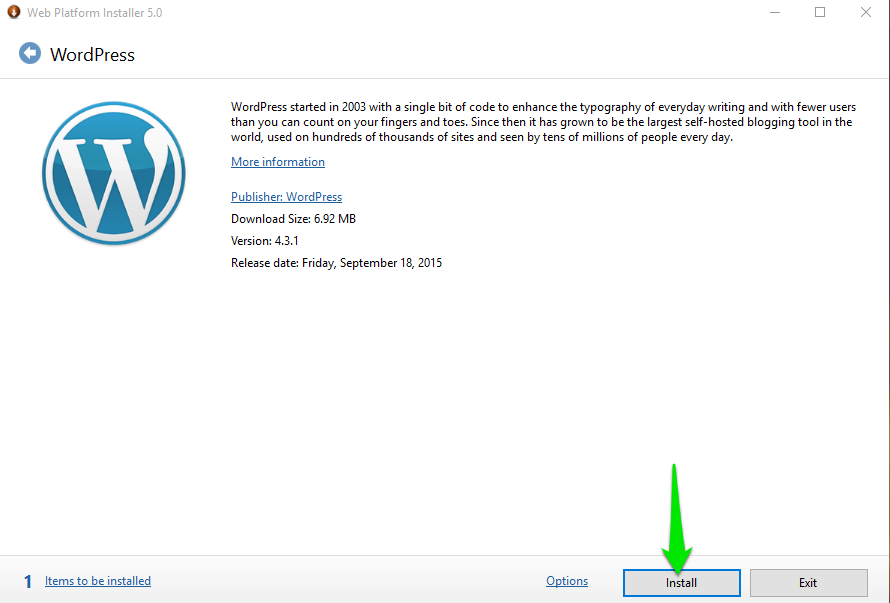Click the Install button

click(x=682, y=583)
